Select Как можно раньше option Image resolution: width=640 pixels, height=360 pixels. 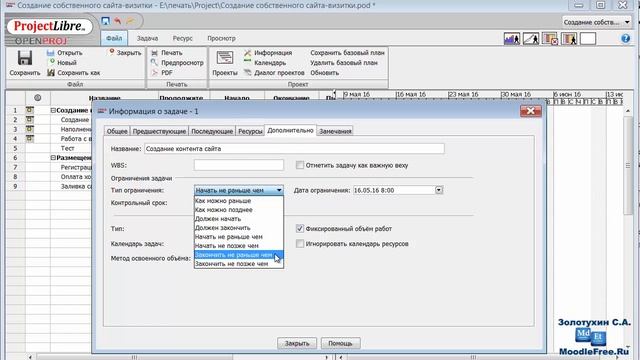(239, 201)
